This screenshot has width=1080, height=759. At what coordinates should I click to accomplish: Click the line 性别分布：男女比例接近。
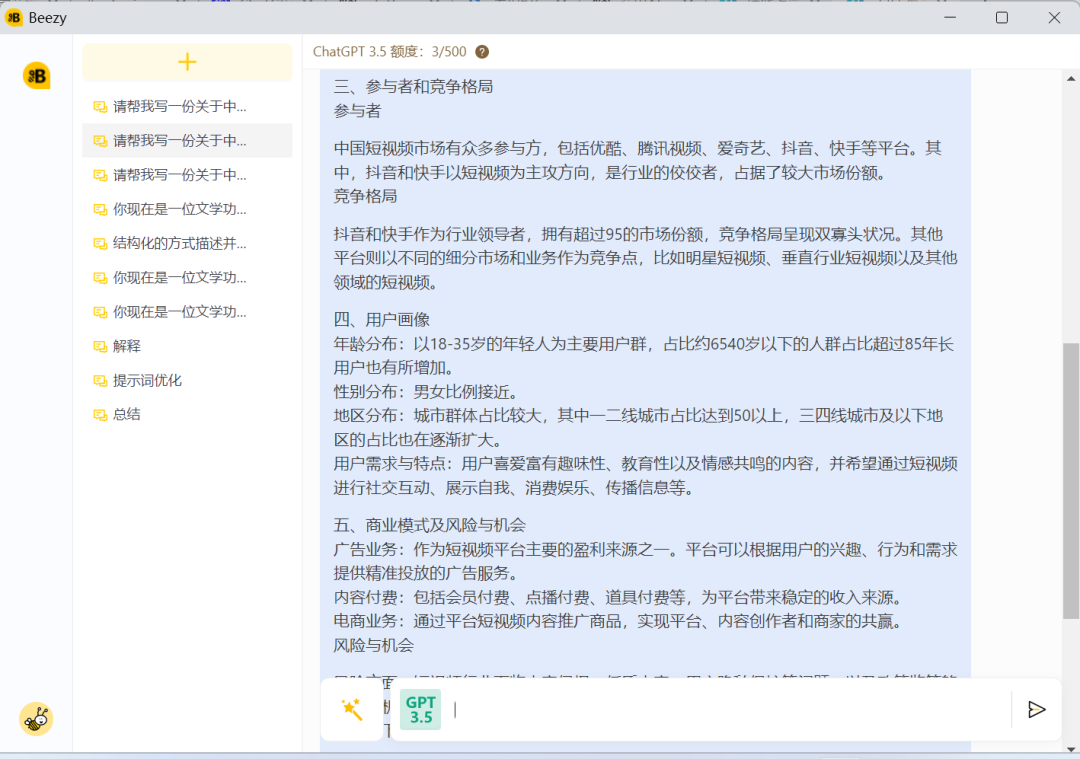pyautogui.click(x=426, y=392)
